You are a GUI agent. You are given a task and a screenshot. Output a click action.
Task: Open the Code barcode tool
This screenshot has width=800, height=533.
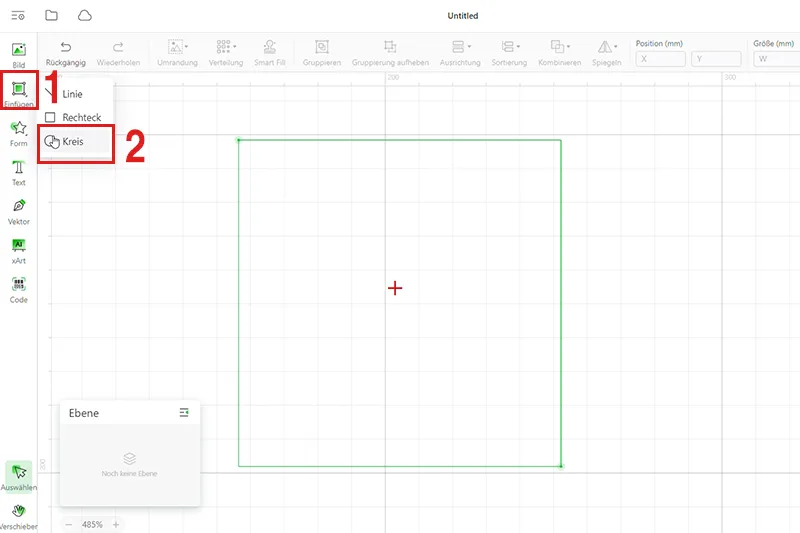coord(19,290)
